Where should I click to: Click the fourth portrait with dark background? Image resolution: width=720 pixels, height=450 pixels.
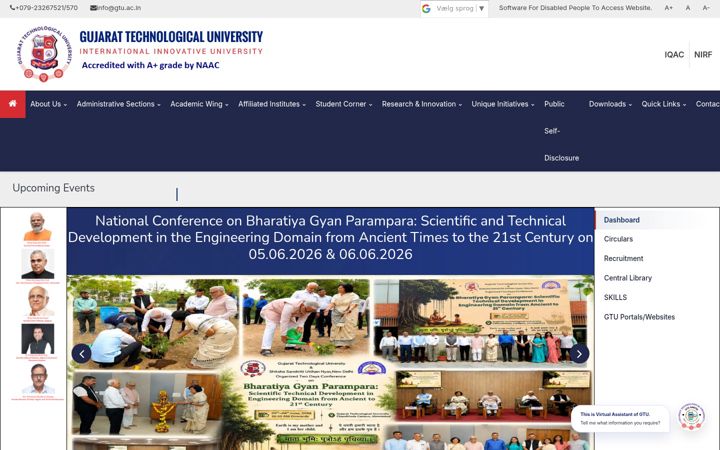click(x=38, y=339)
